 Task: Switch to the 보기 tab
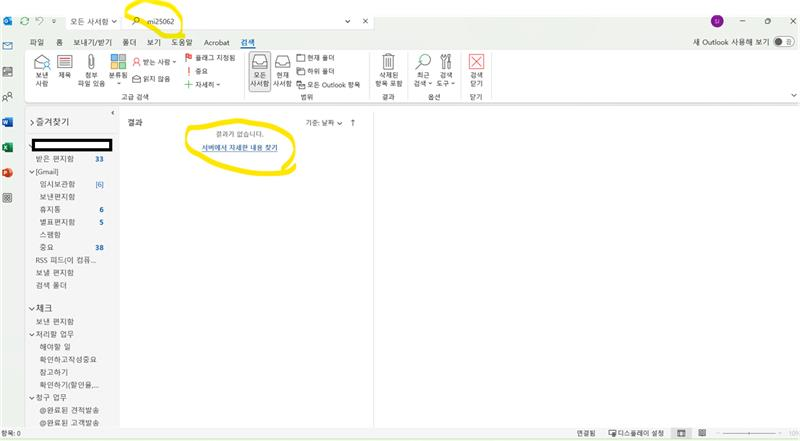point(154,42)
